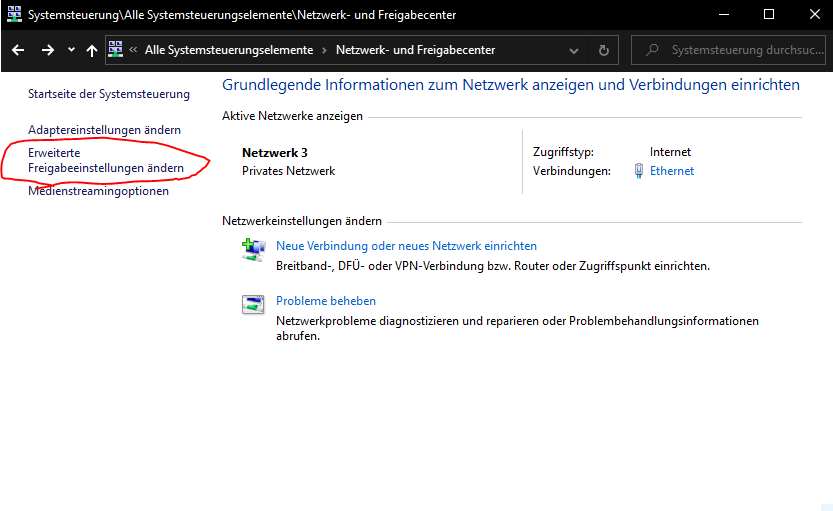This screenshot has height=511, width=833.
Task: Maximize the Control Panel window
Action: coord(769,14)
